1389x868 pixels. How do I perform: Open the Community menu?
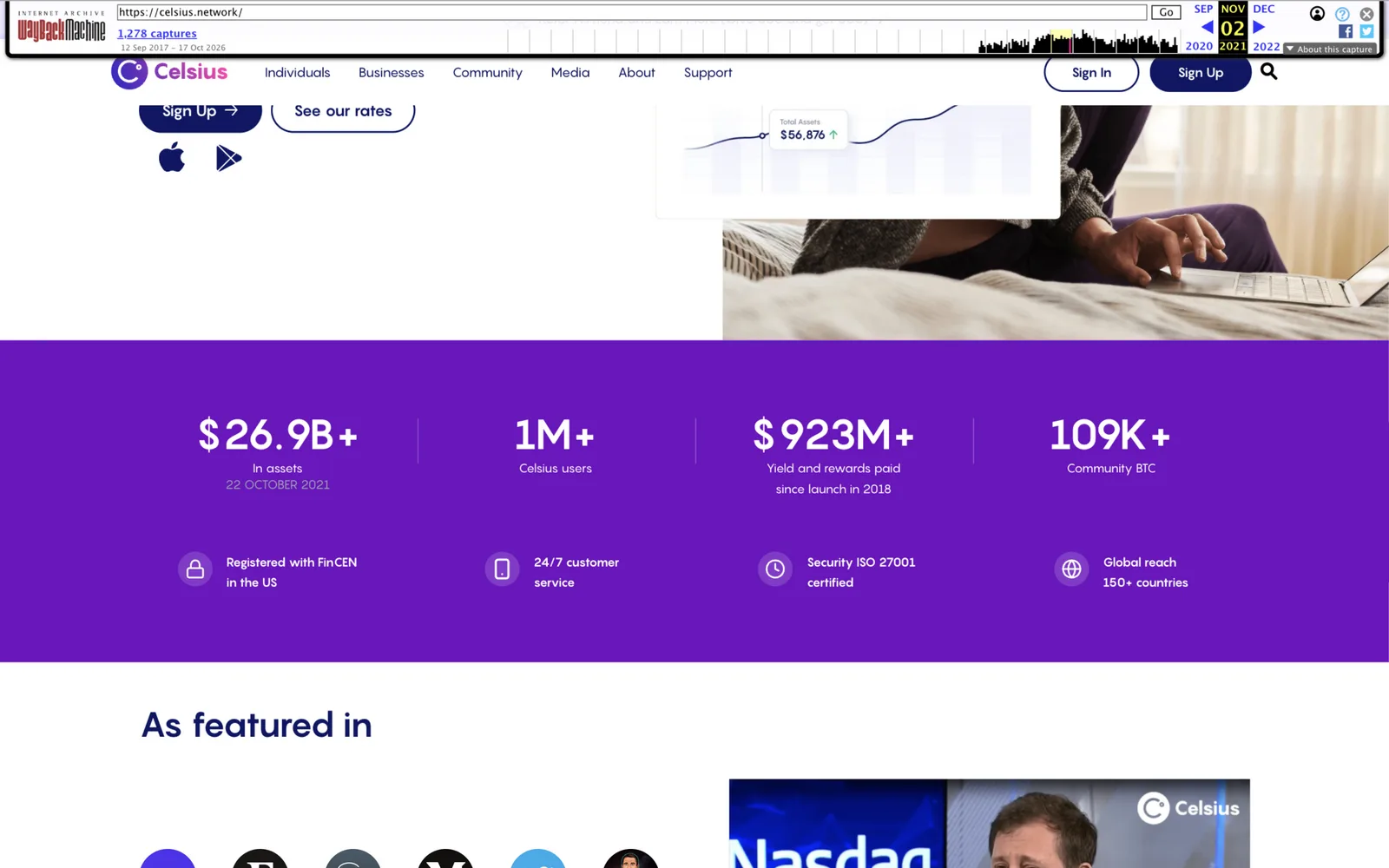pyautogui.click(x=487, y=73)
